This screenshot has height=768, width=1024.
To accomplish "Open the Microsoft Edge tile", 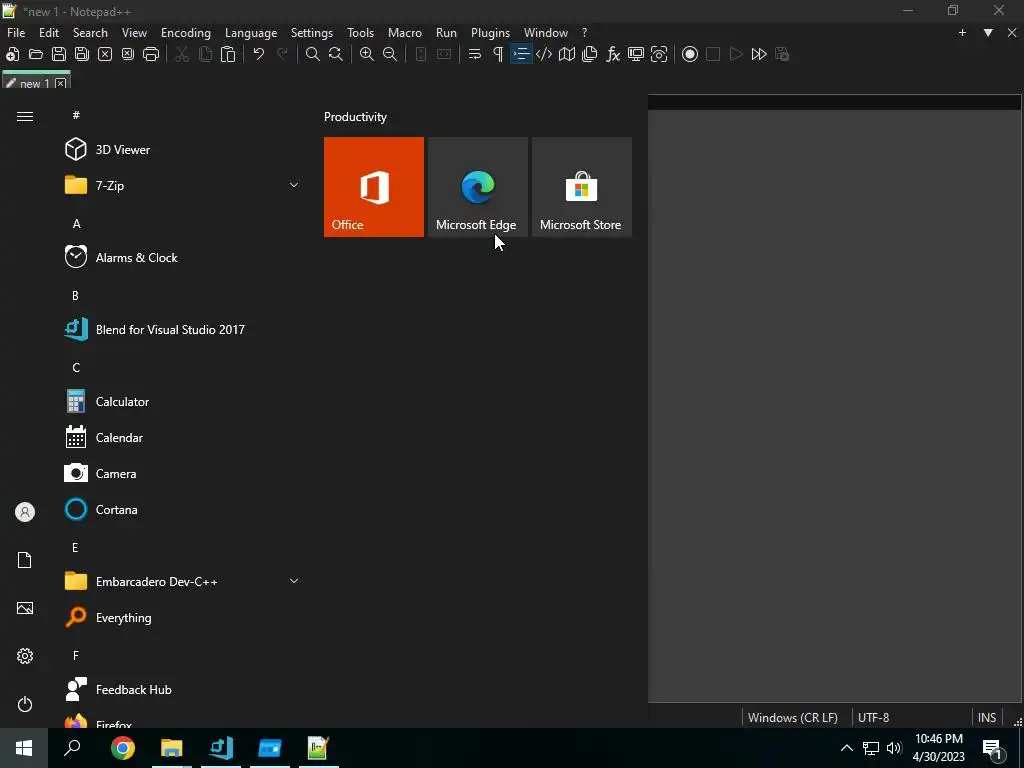I will click(478, 187).
